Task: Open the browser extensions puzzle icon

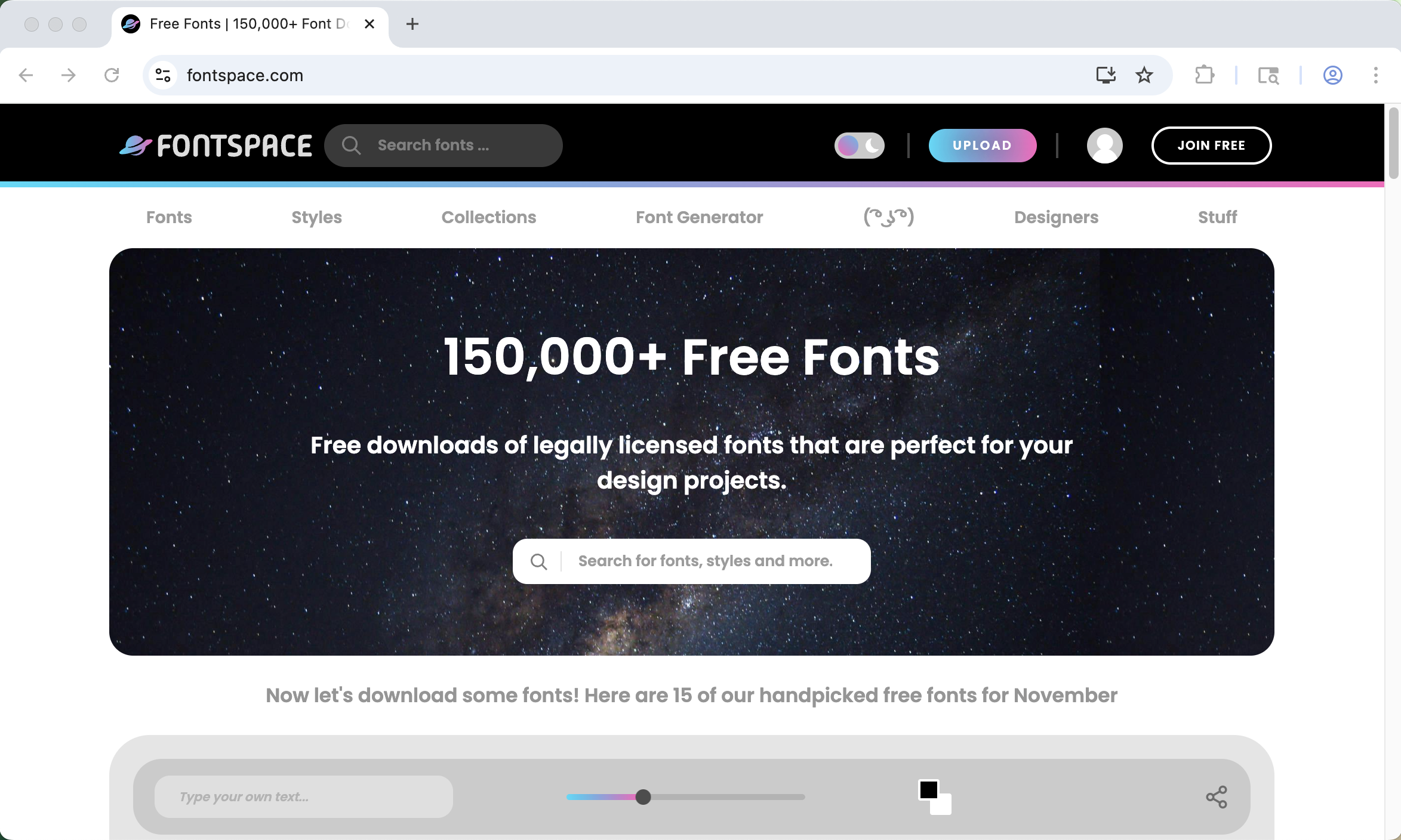Action: pos(1205,75)
